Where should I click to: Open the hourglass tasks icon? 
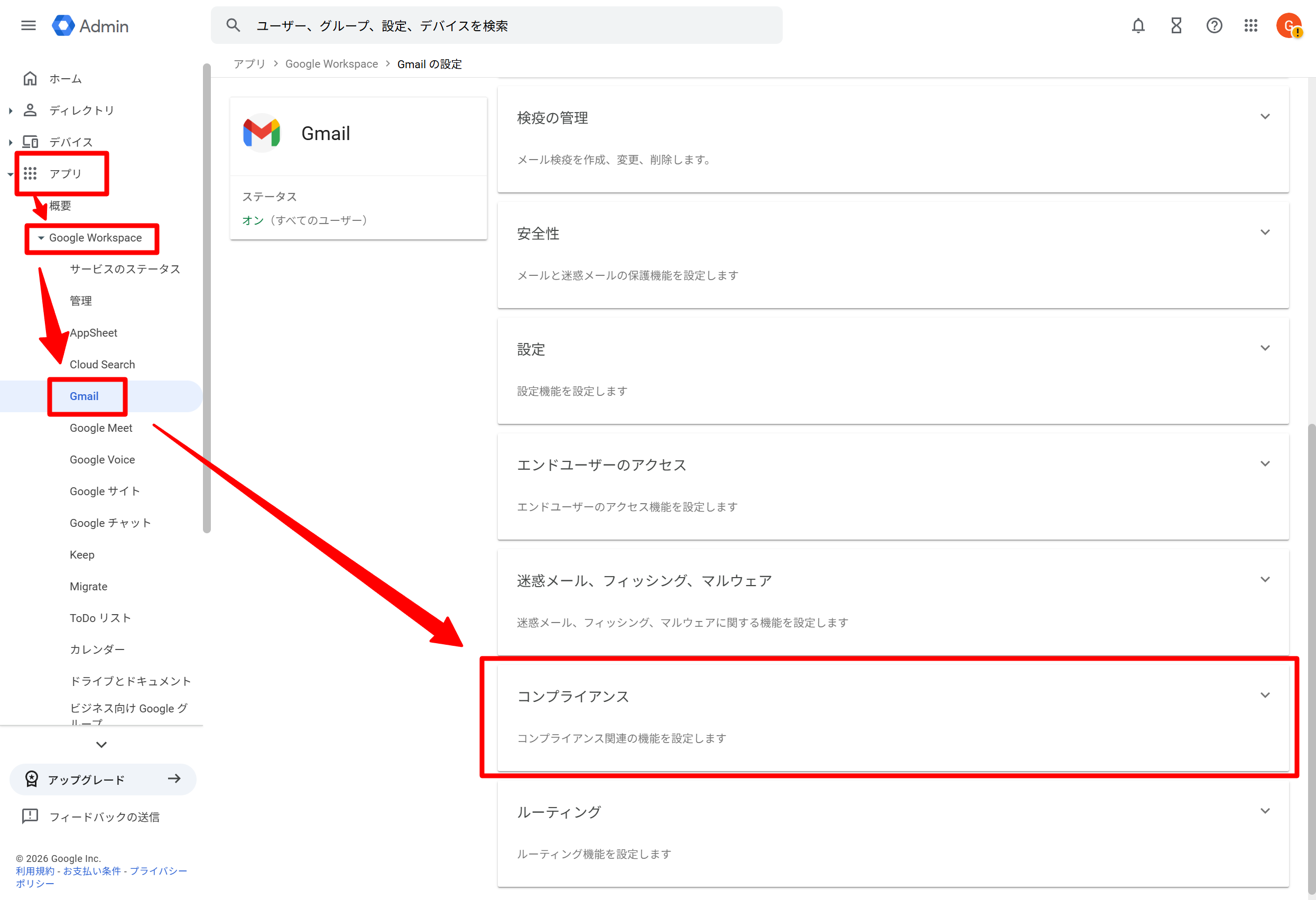(1176, 25)
